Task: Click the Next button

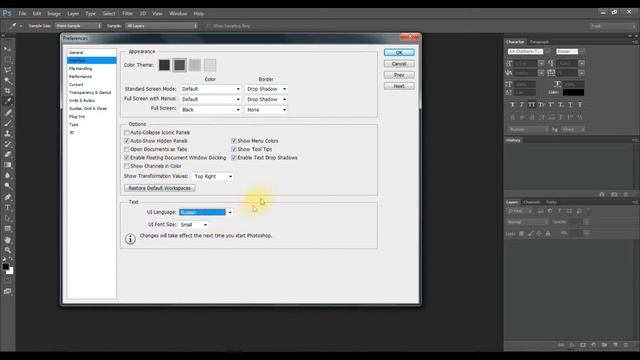Action: tap(399, 86)
